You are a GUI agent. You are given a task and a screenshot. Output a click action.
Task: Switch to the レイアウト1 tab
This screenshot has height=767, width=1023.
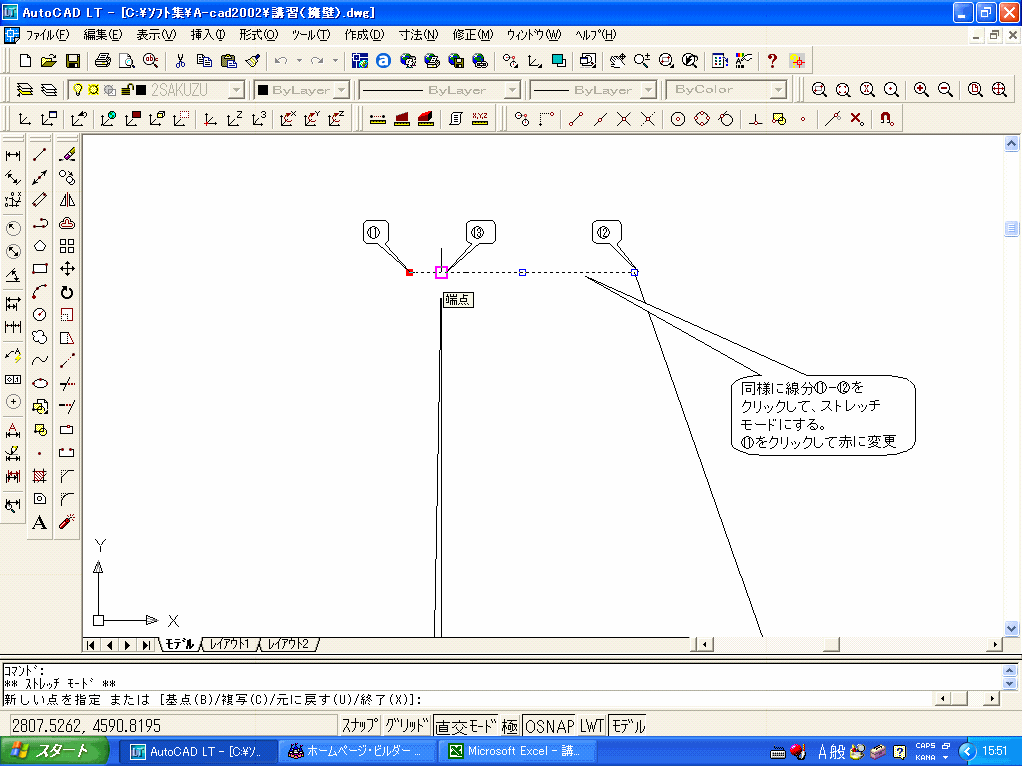230,644
